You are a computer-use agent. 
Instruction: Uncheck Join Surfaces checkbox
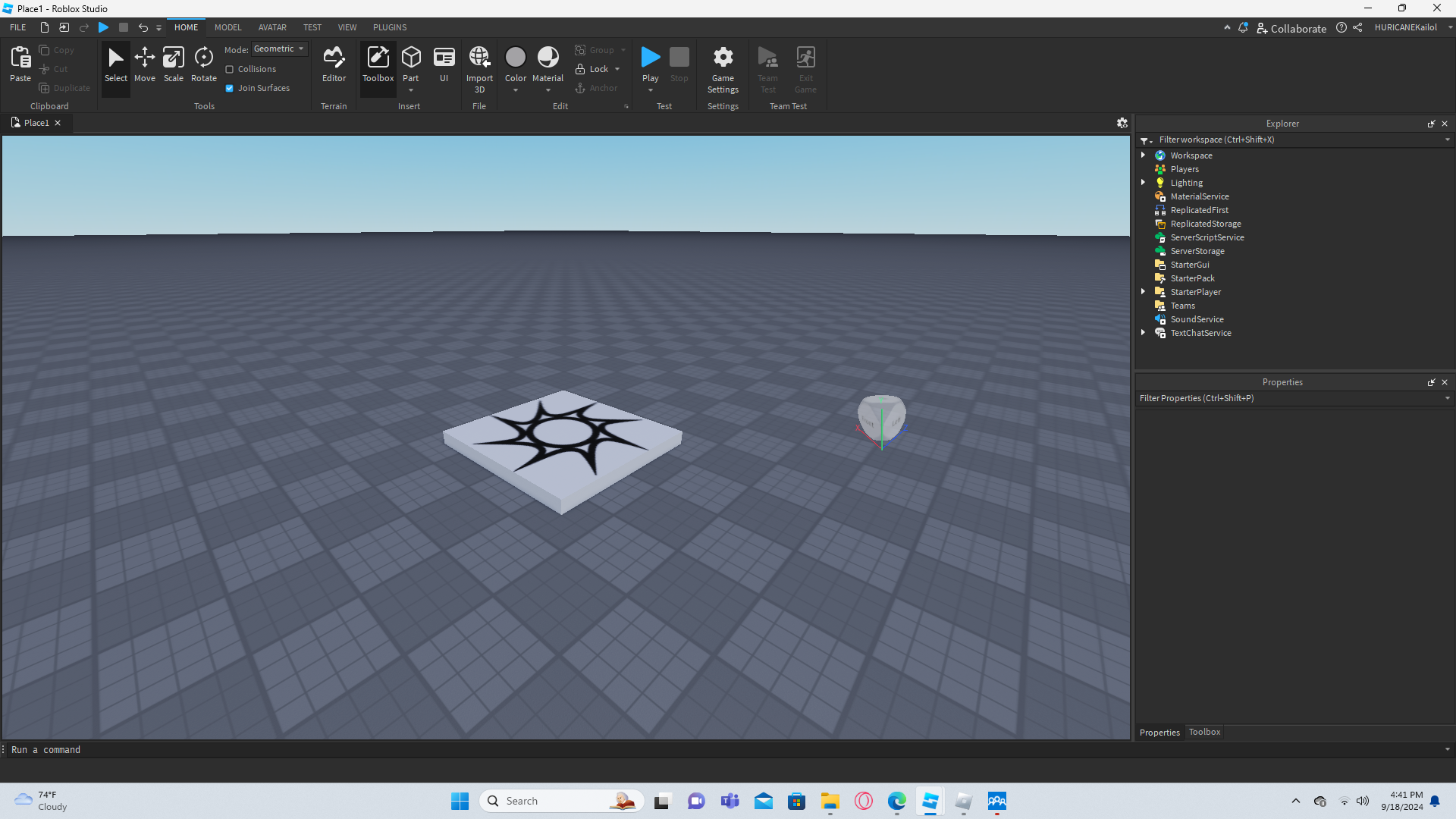[x=230, y=88]
